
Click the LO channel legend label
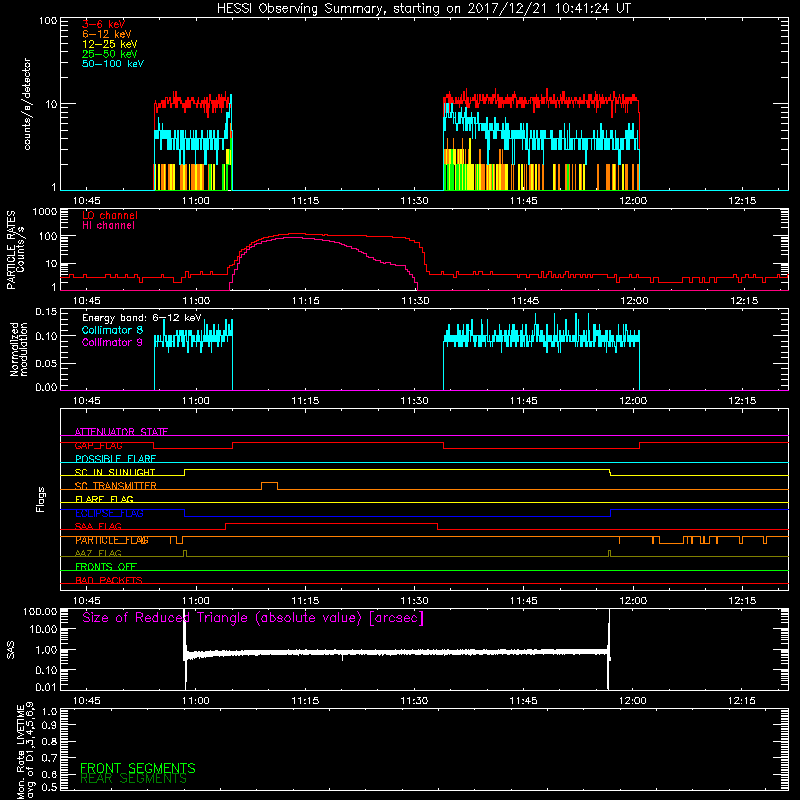110,215
